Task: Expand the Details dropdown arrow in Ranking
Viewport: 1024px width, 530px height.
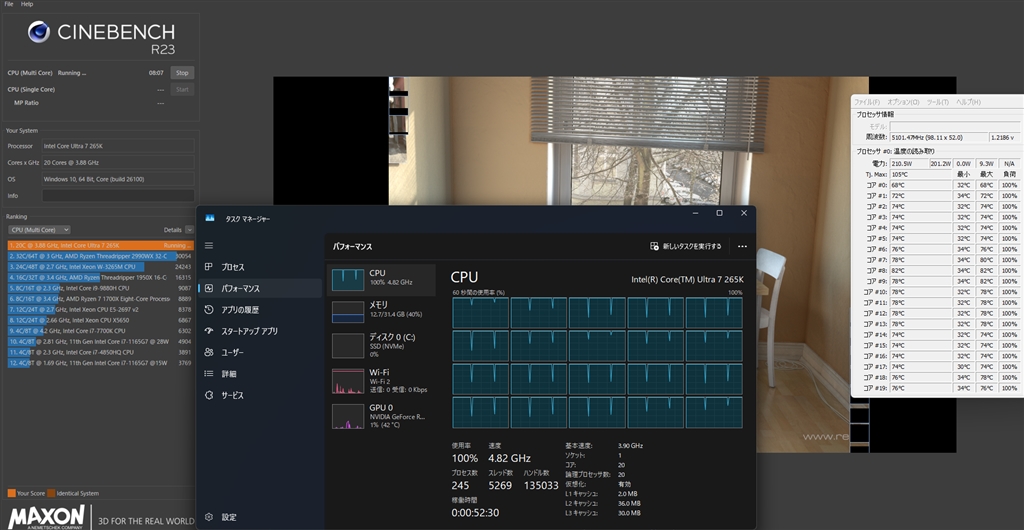Action: pos(189,230)
